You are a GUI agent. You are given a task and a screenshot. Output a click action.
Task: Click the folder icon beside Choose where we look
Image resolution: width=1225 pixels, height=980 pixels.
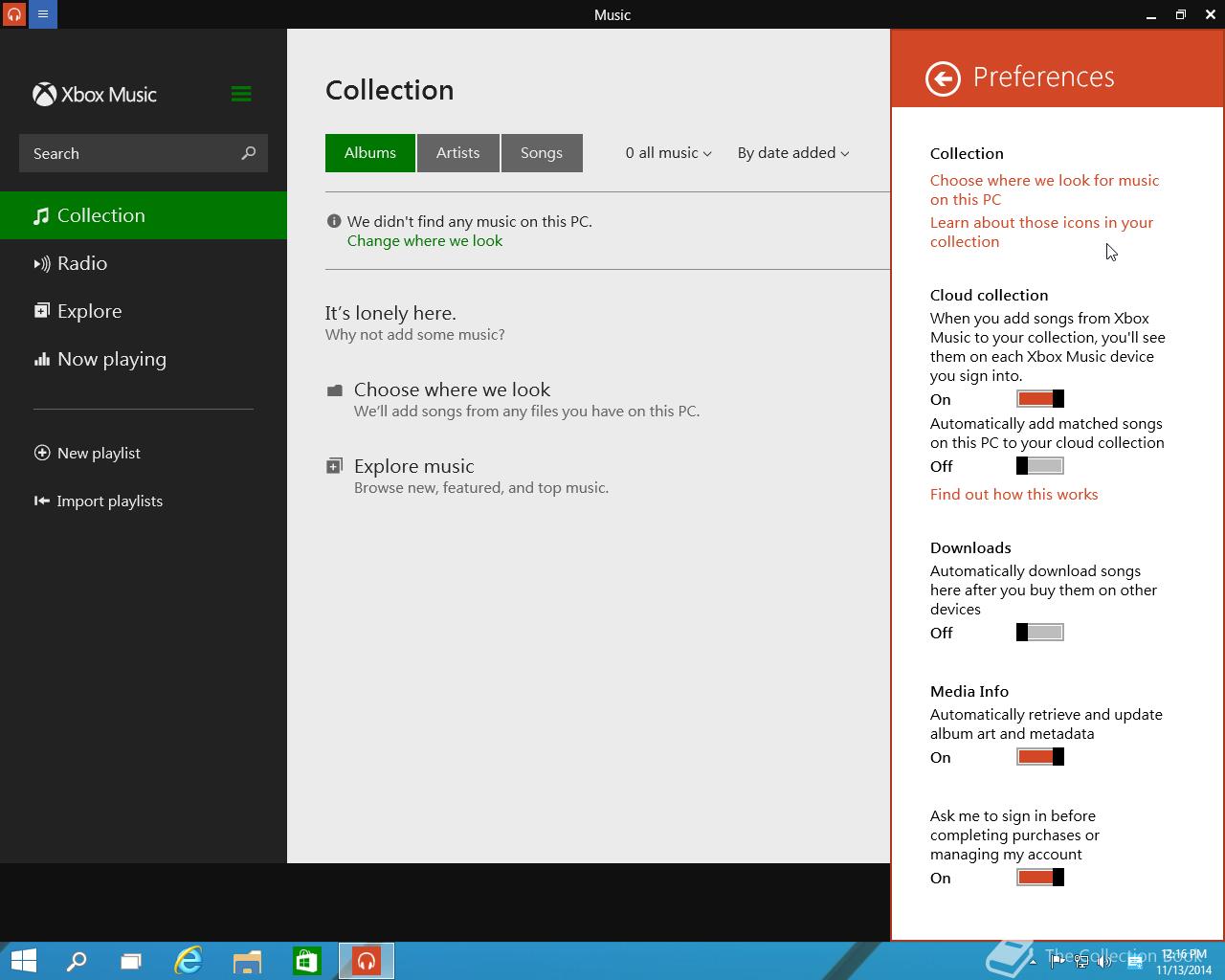tap(334, 390)
